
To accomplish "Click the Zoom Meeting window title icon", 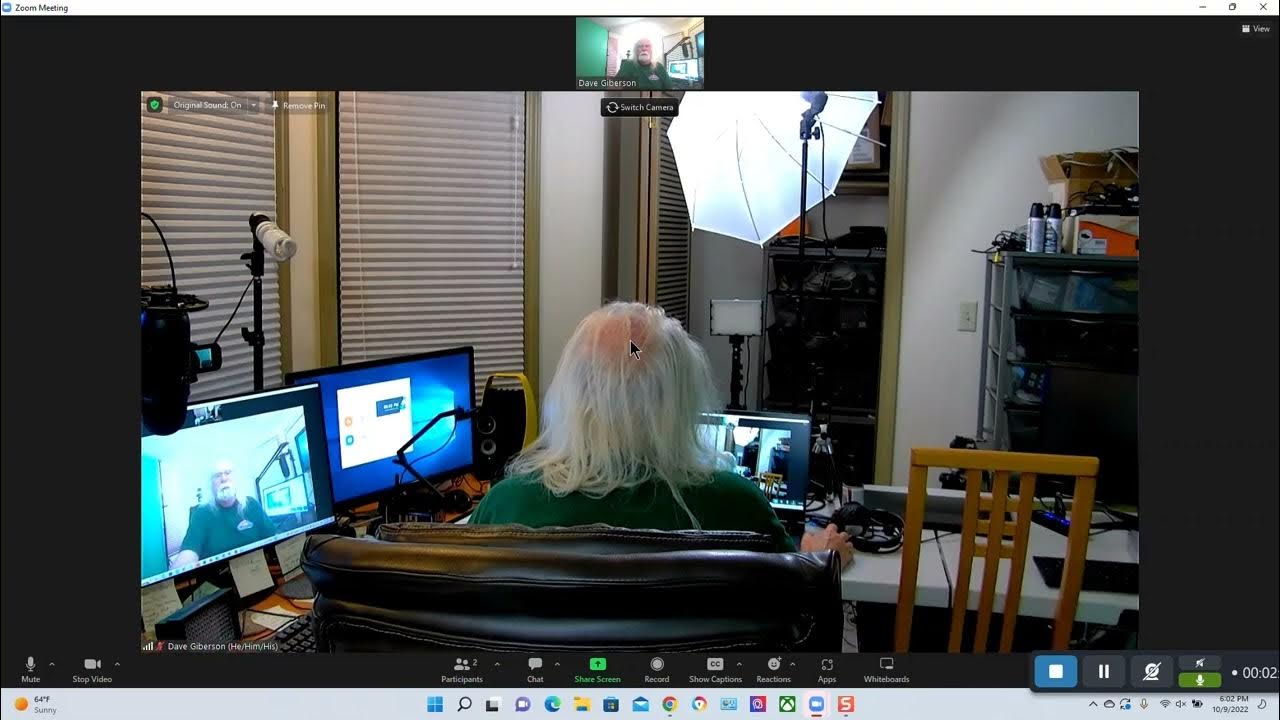I will point(7,7).
